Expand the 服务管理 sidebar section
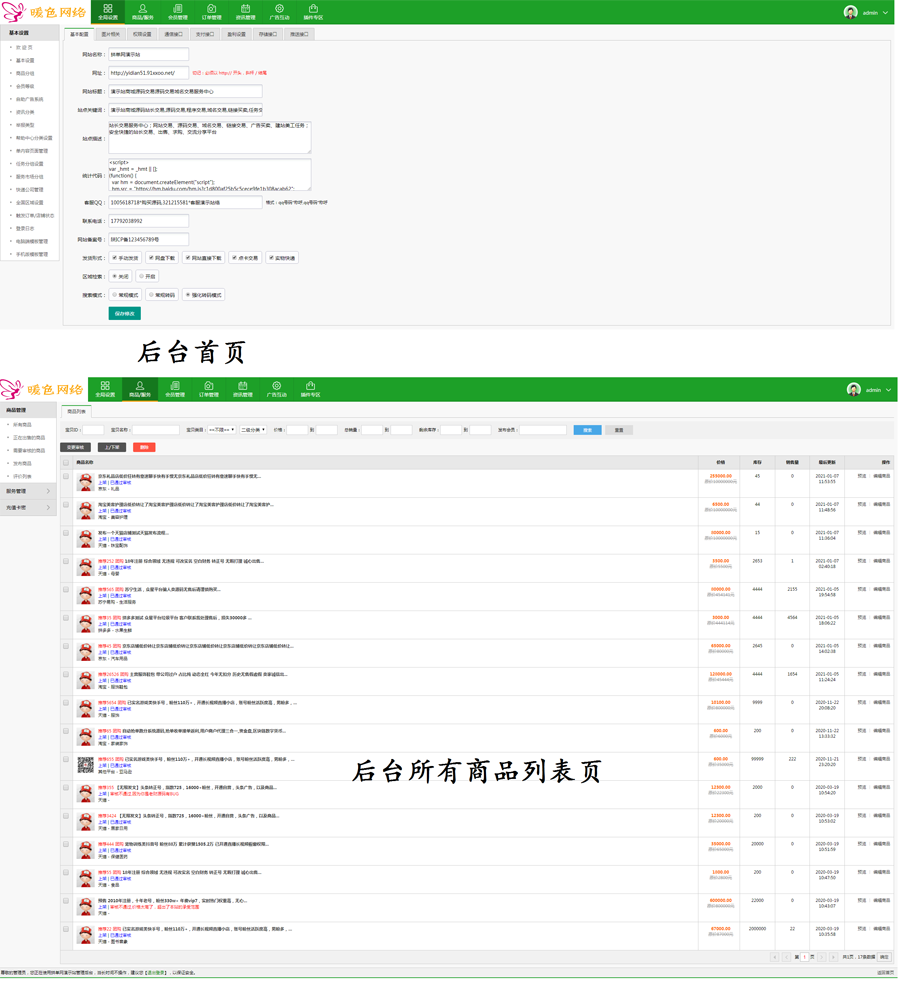The height and width of the screenshot is (992, 900). pos(26,491)
